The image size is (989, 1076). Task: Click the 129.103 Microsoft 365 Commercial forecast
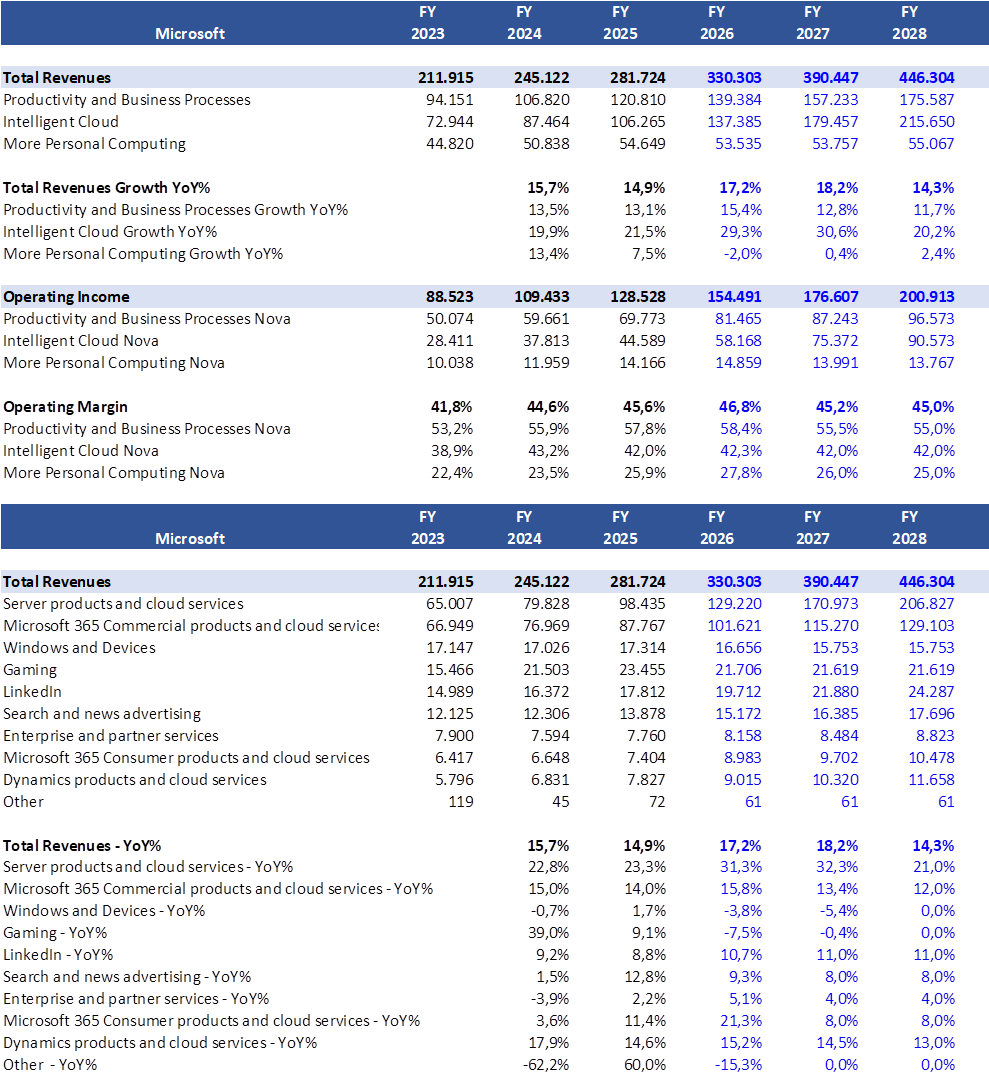tap(927, 626)
